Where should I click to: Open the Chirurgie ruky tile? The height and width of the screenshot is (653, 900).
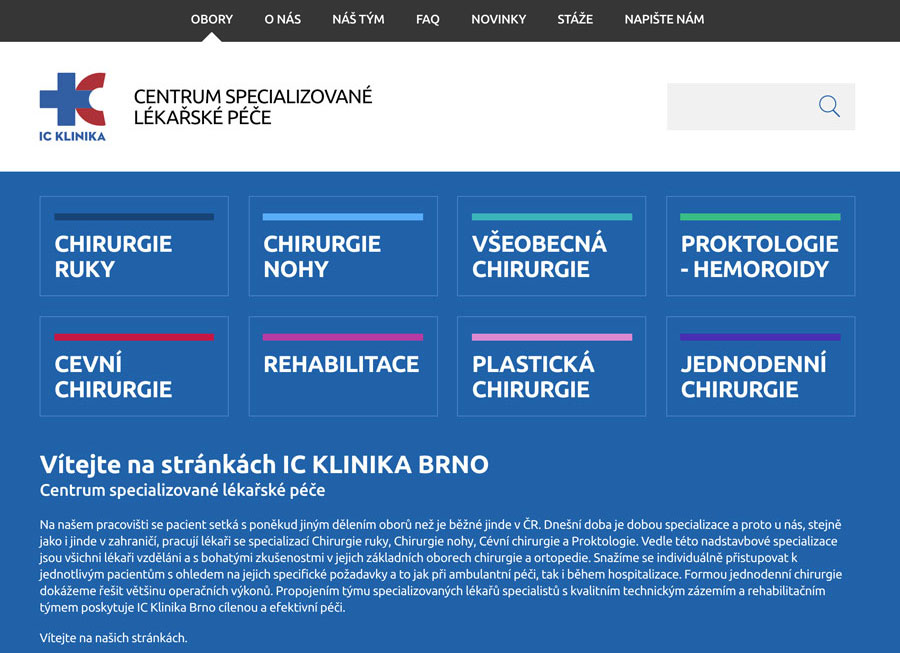134,246
